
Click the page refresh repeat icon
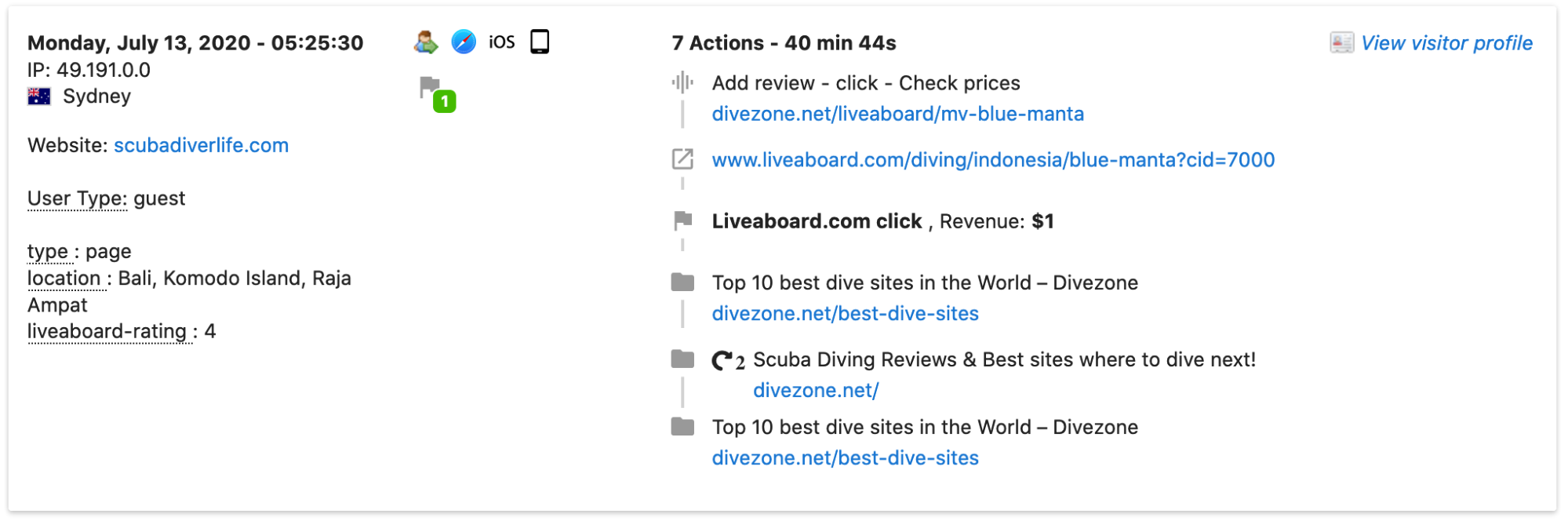click(x=722, y=360)
